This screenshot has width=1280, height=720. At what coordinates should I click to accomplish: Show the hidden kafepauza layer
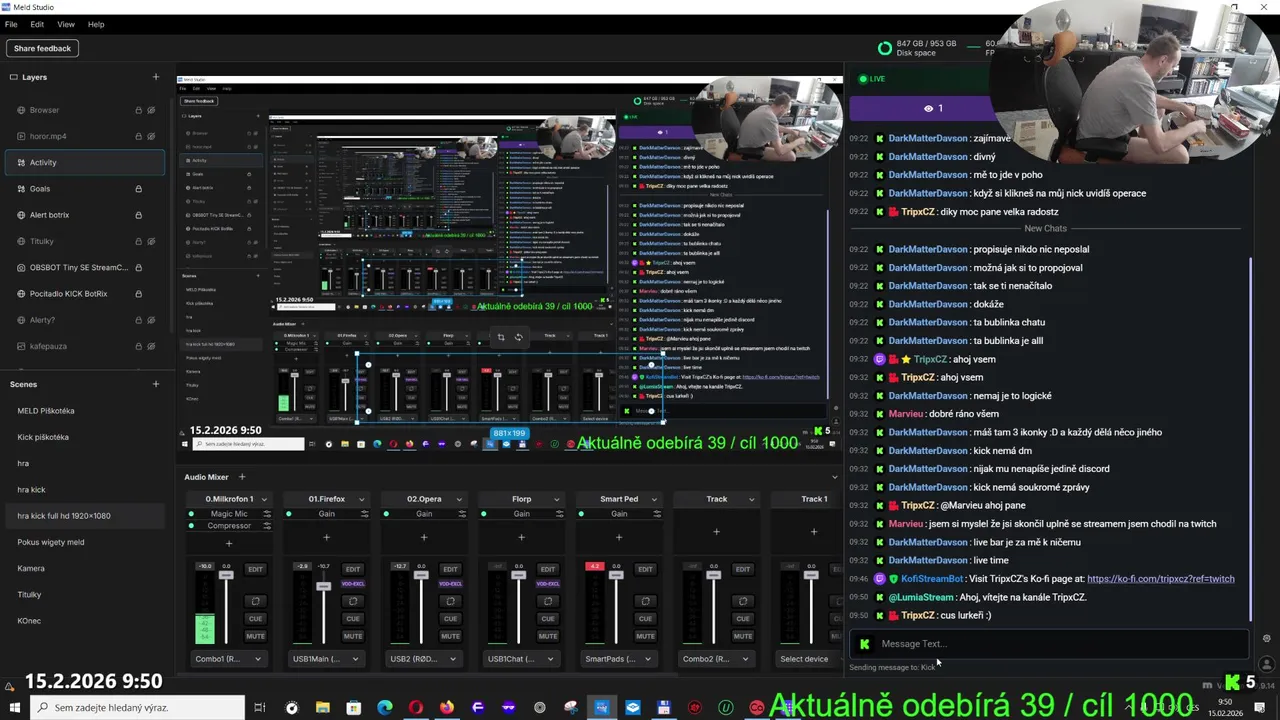[151, 346]
